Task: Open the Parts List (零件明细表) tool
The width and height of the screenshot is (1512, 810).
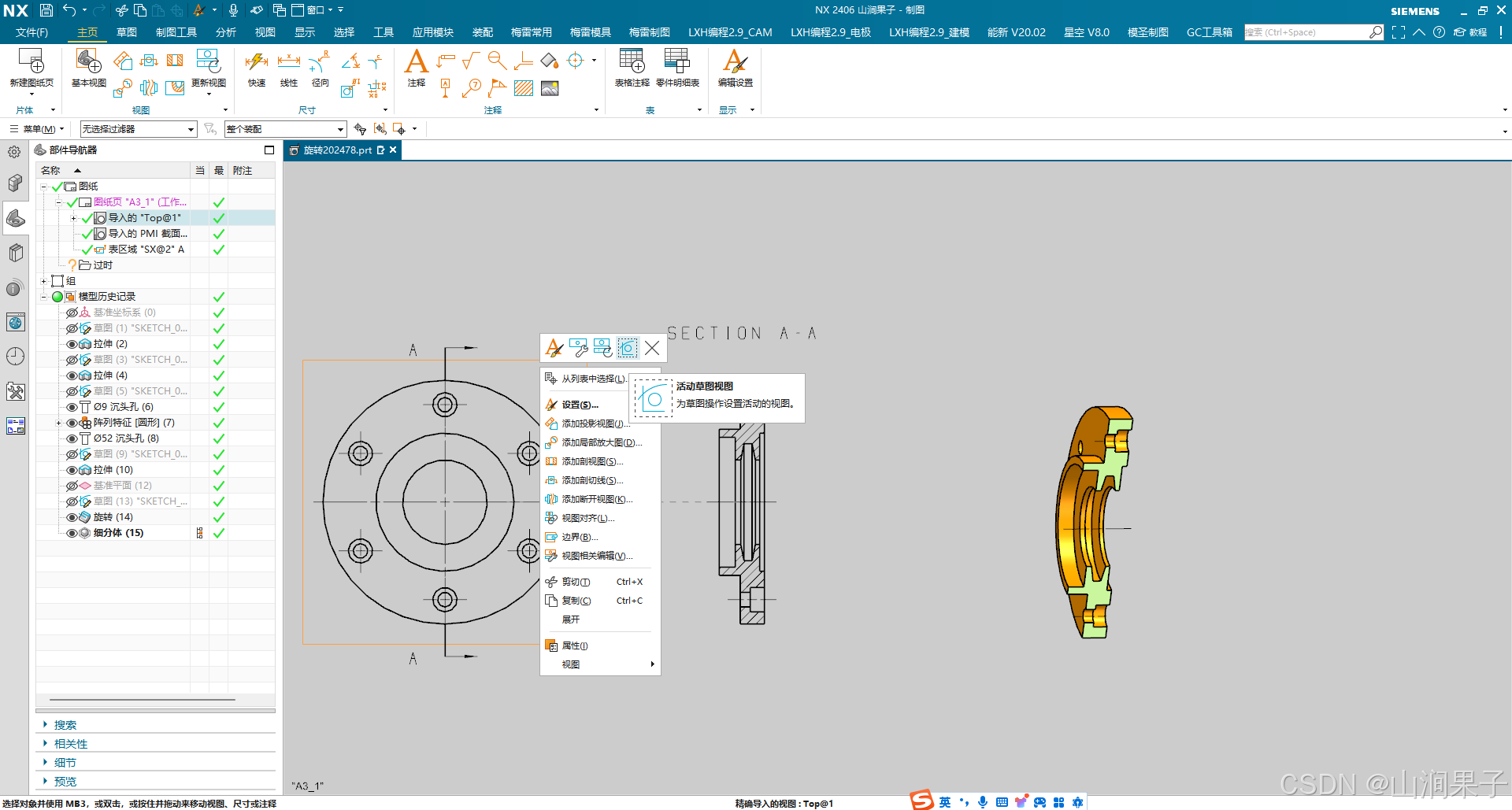Action: (677, 61)
